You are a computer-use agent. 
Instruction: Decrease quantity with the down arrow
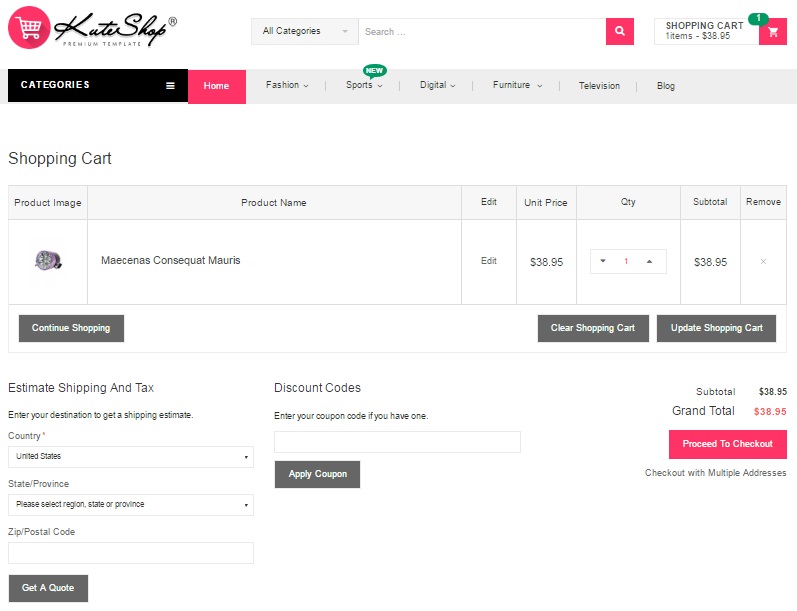coord(603,262)
